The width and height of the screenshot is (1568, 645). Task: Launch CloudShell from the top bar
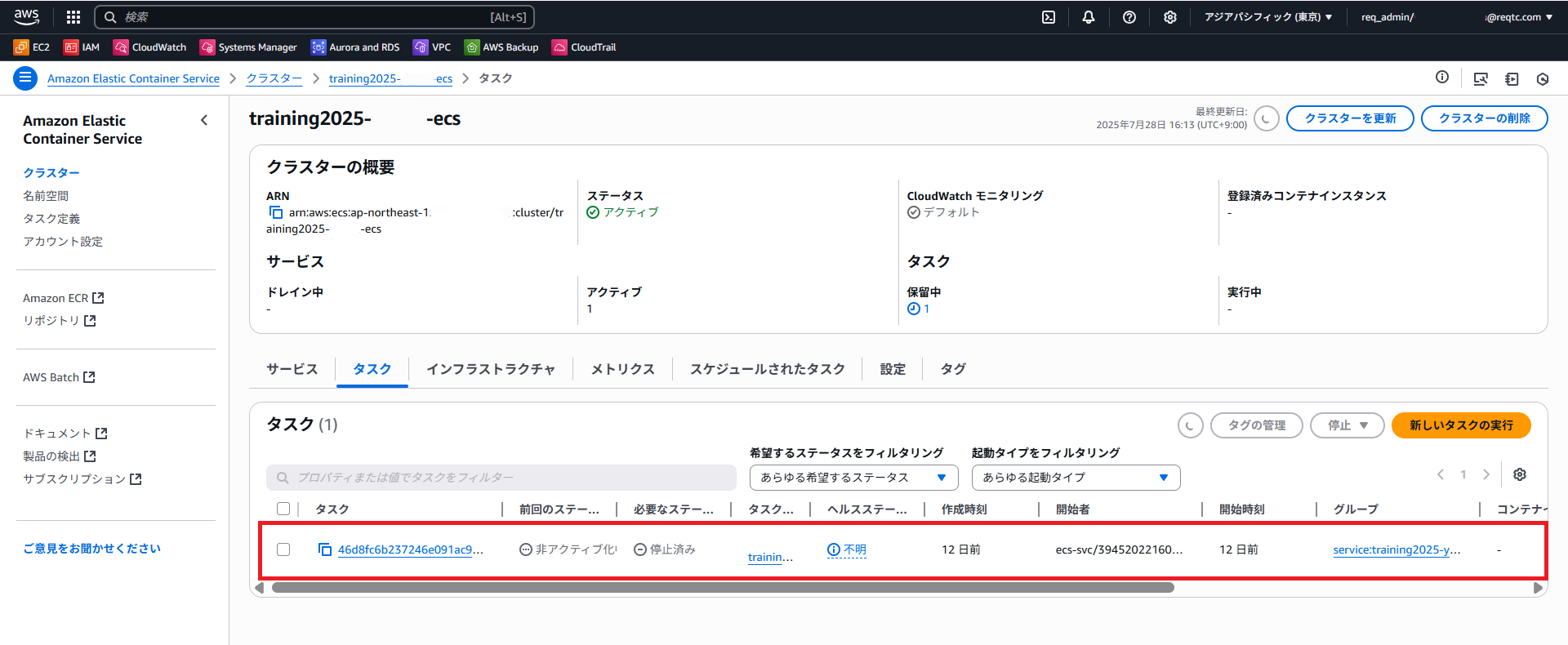(1049, 17)
